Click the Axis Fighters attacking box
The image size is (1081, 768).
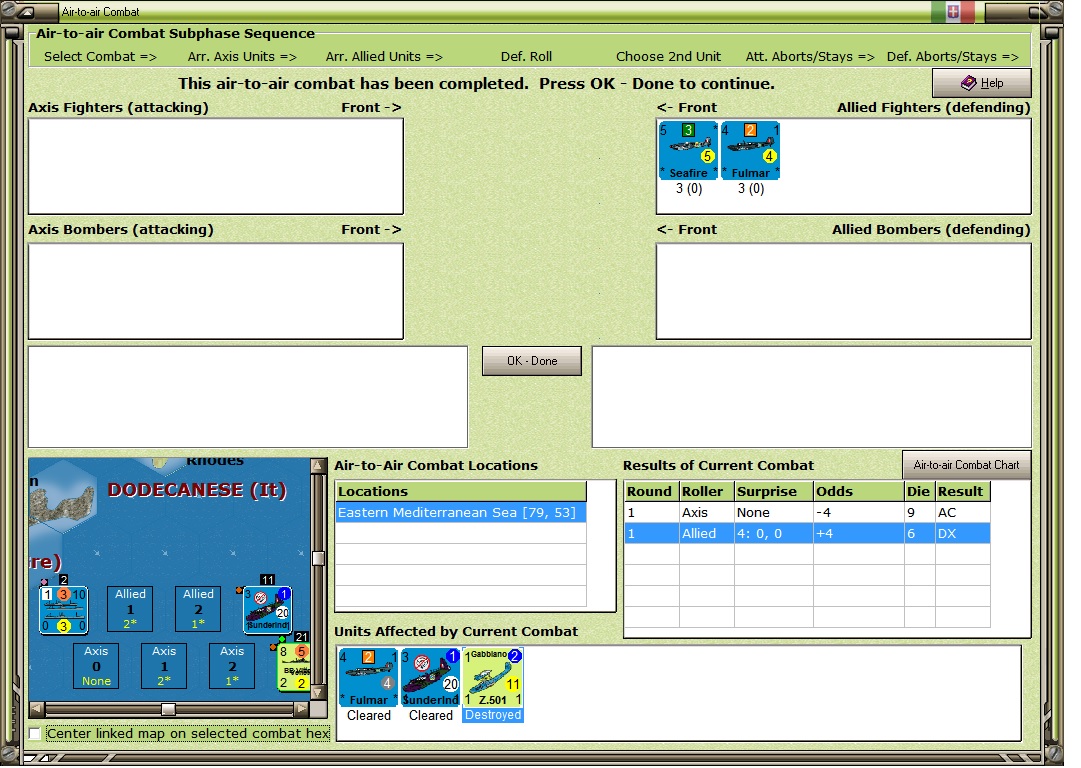pos(216,166)
